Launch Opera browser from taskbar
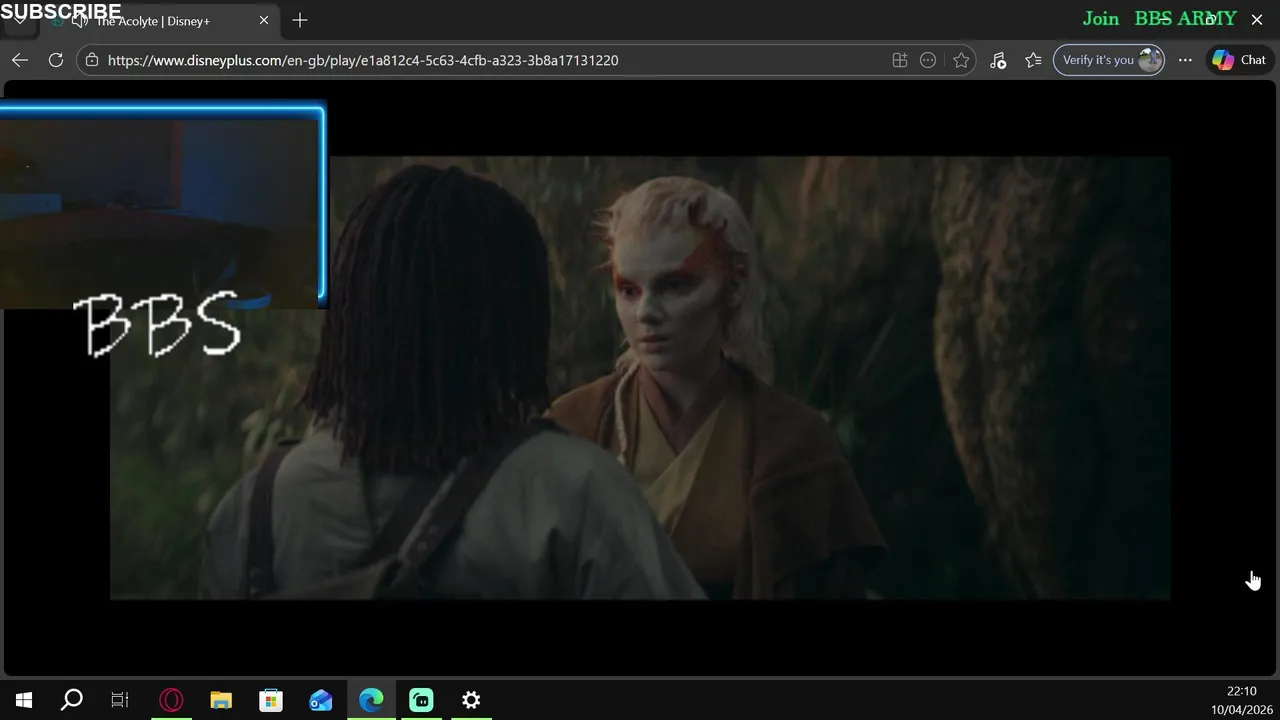1280x720 pixels. [171, 700]
